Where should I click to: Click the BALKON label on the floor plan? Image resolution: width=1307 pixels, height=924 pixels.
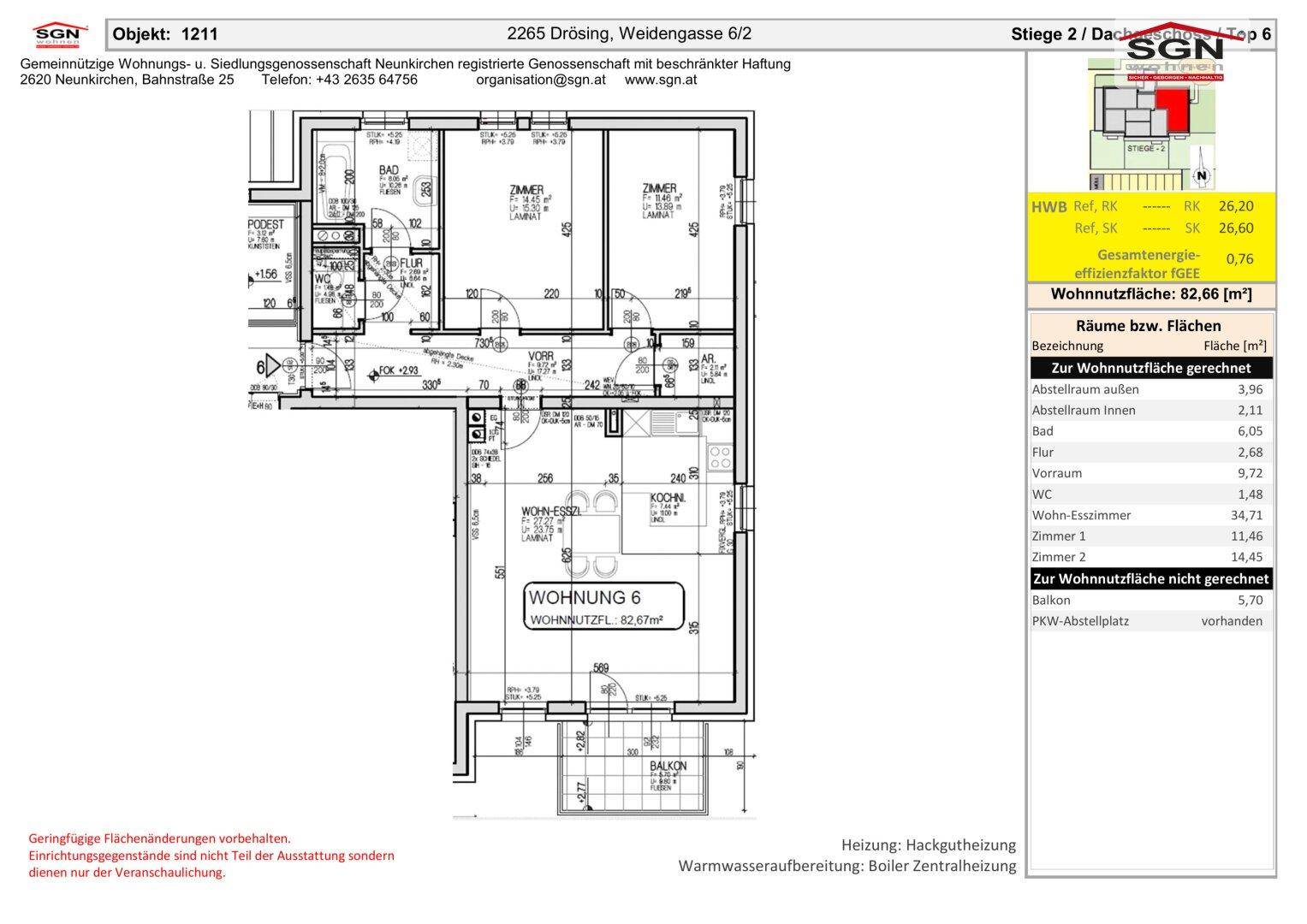[668, 766]
